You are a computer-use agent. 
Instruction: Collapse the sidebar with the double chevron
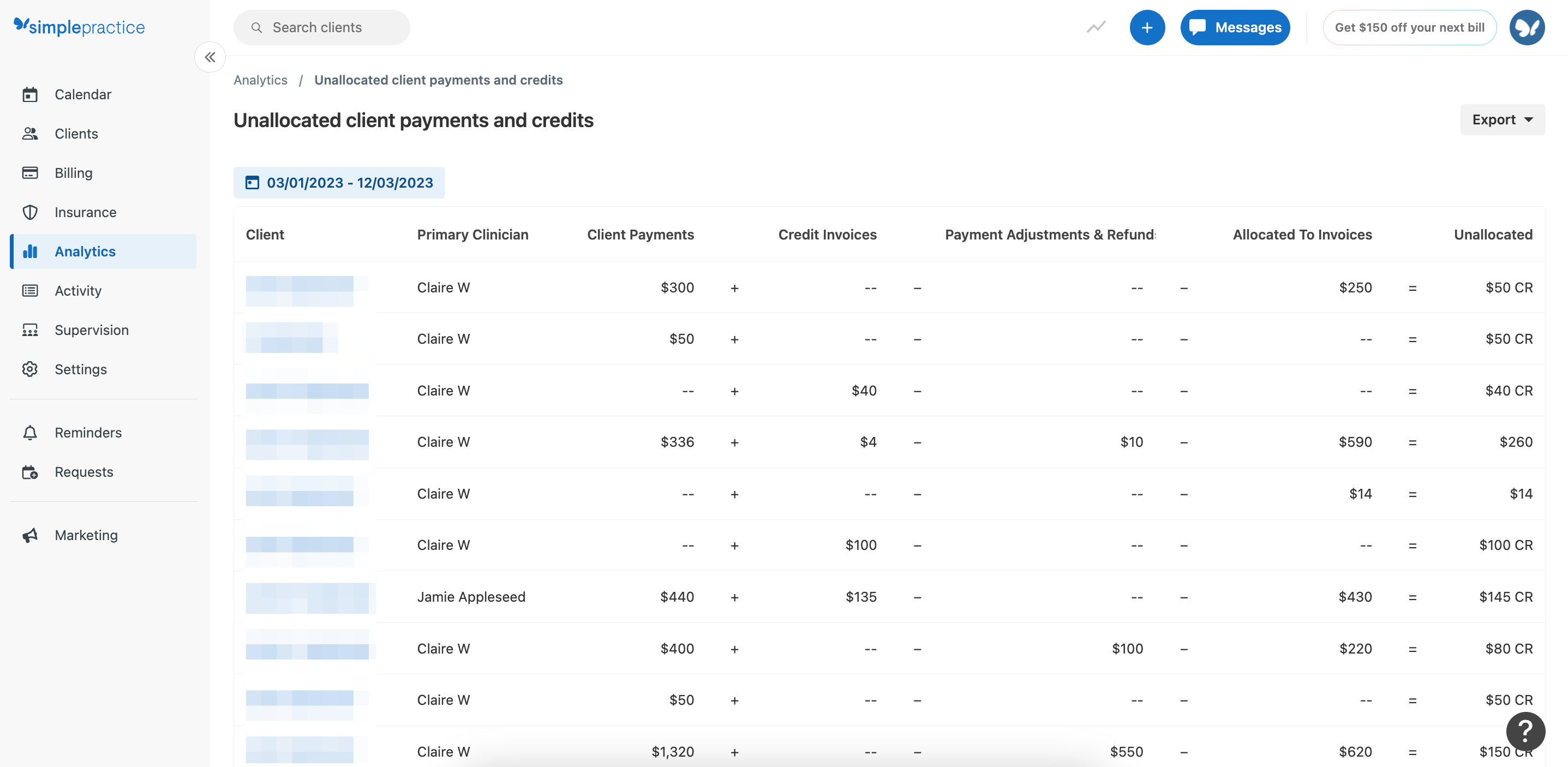tap(210, 57)
